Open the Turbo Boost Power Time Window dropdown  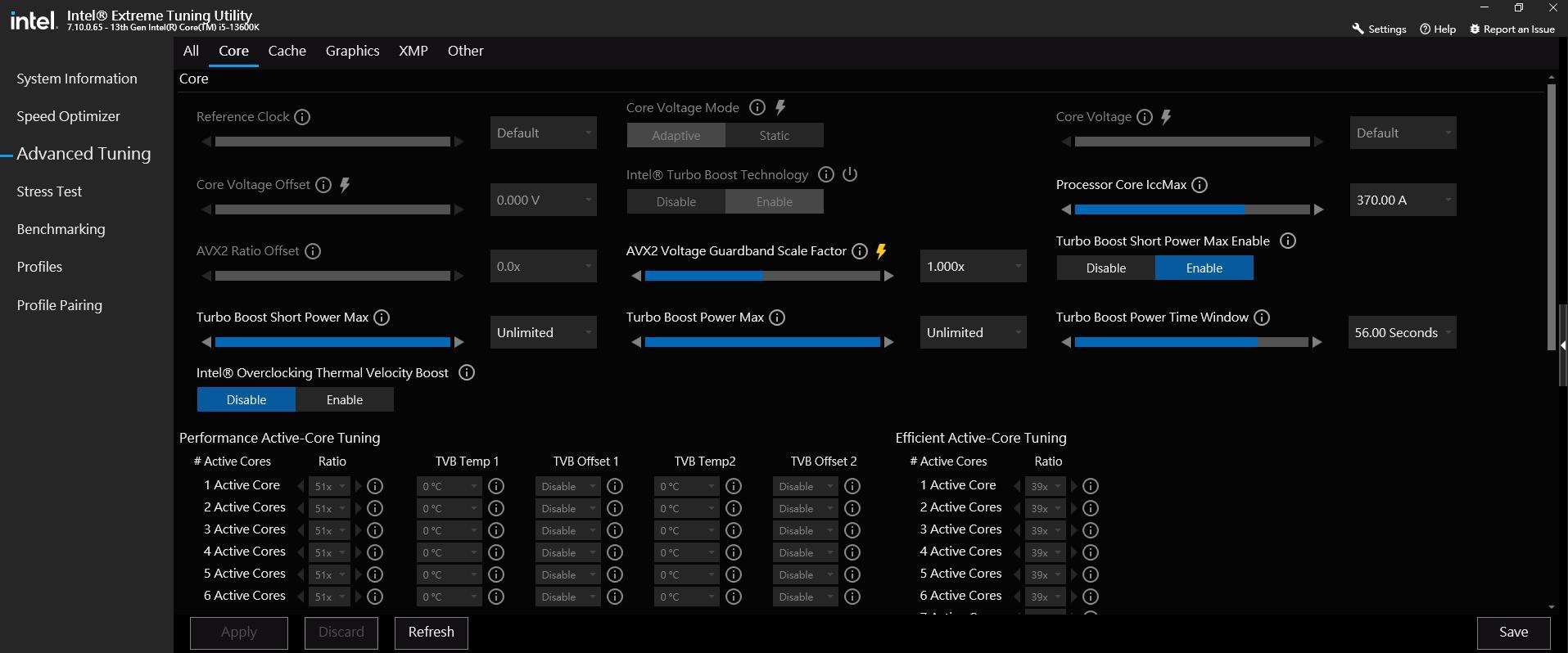tap(1402, 332)
